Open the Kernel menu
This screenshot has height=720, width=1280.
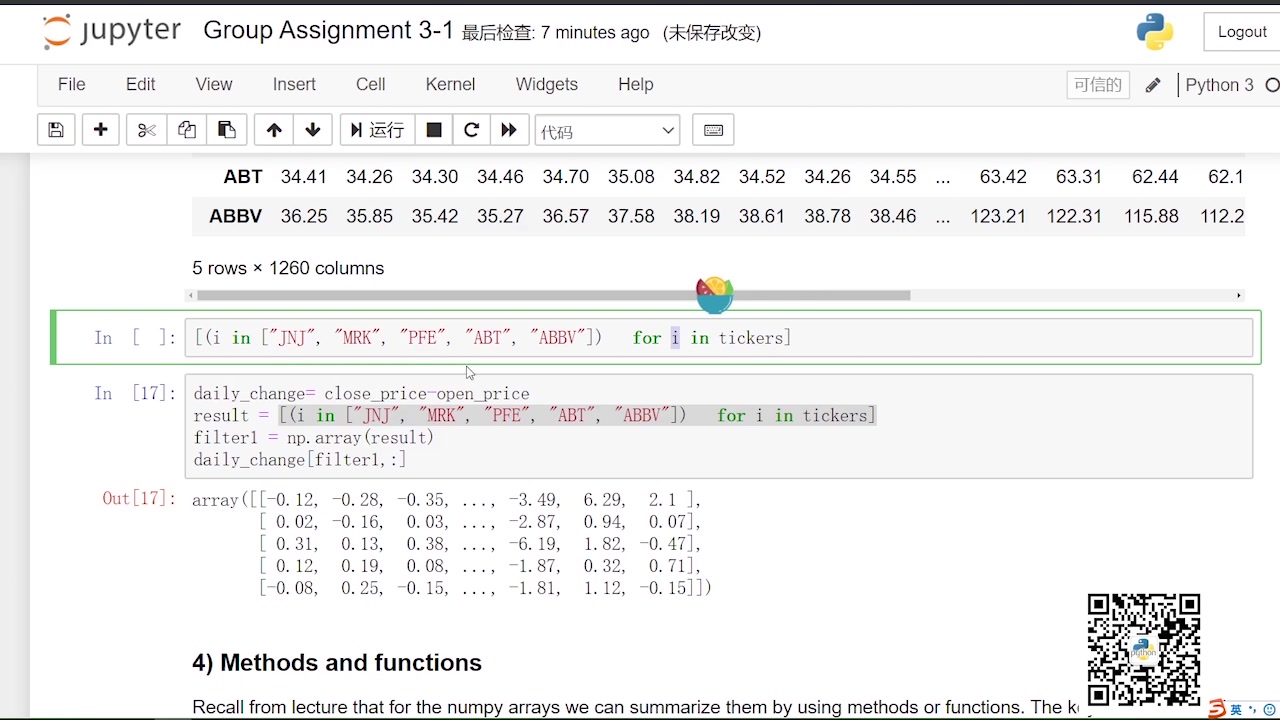pyautogui.click(x=450, y=85)
